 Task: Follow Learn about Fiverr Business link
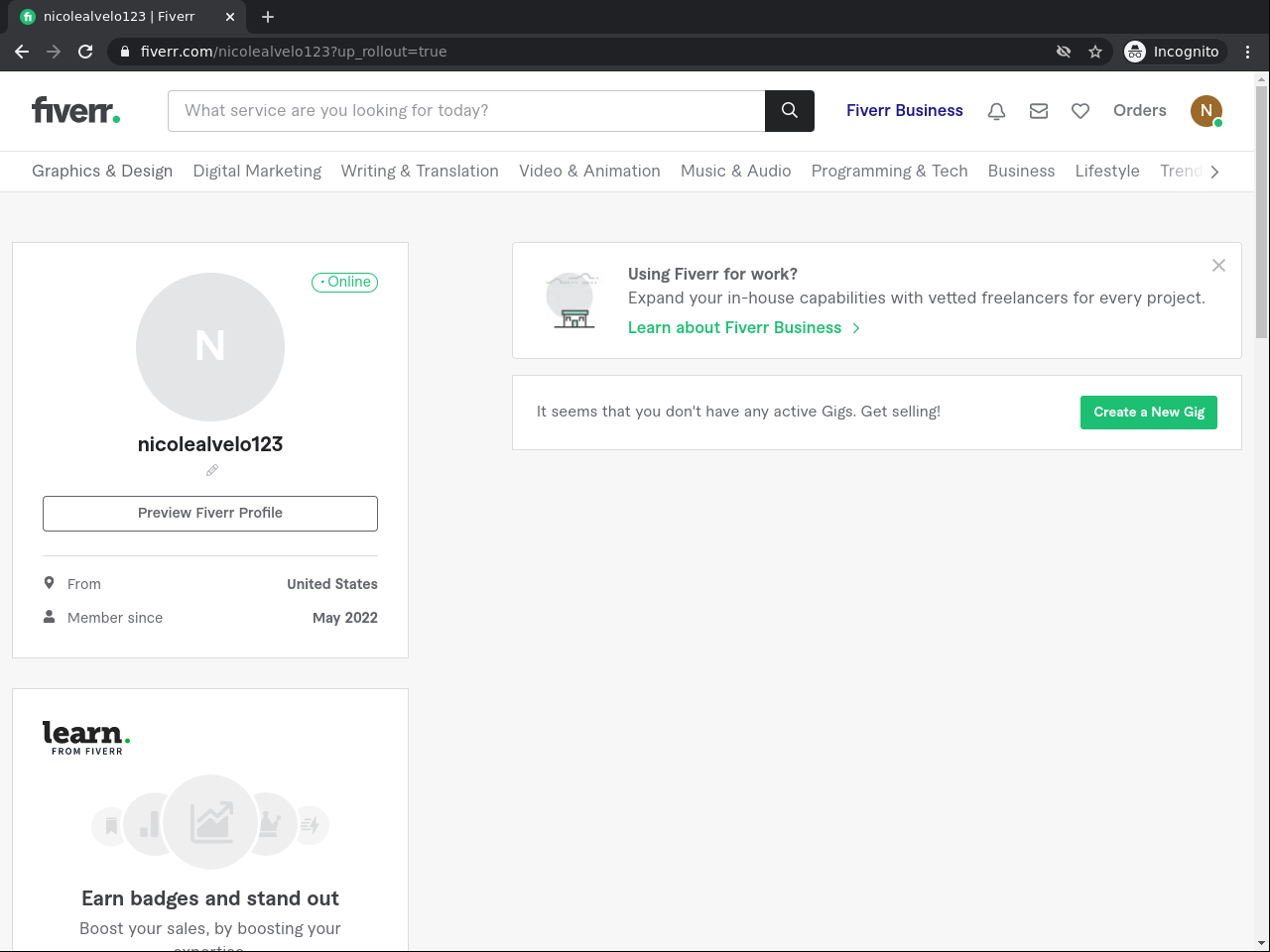tap(744, 327)
